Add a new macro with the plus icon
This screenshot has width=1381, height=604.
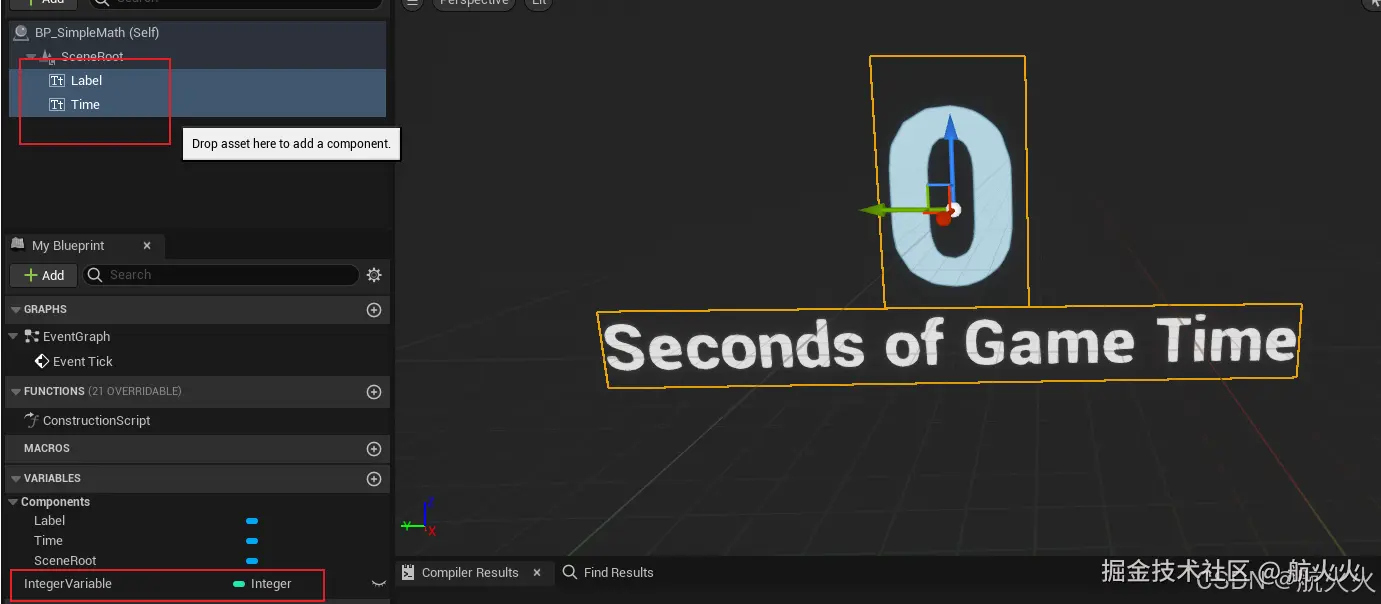(374, 449)
